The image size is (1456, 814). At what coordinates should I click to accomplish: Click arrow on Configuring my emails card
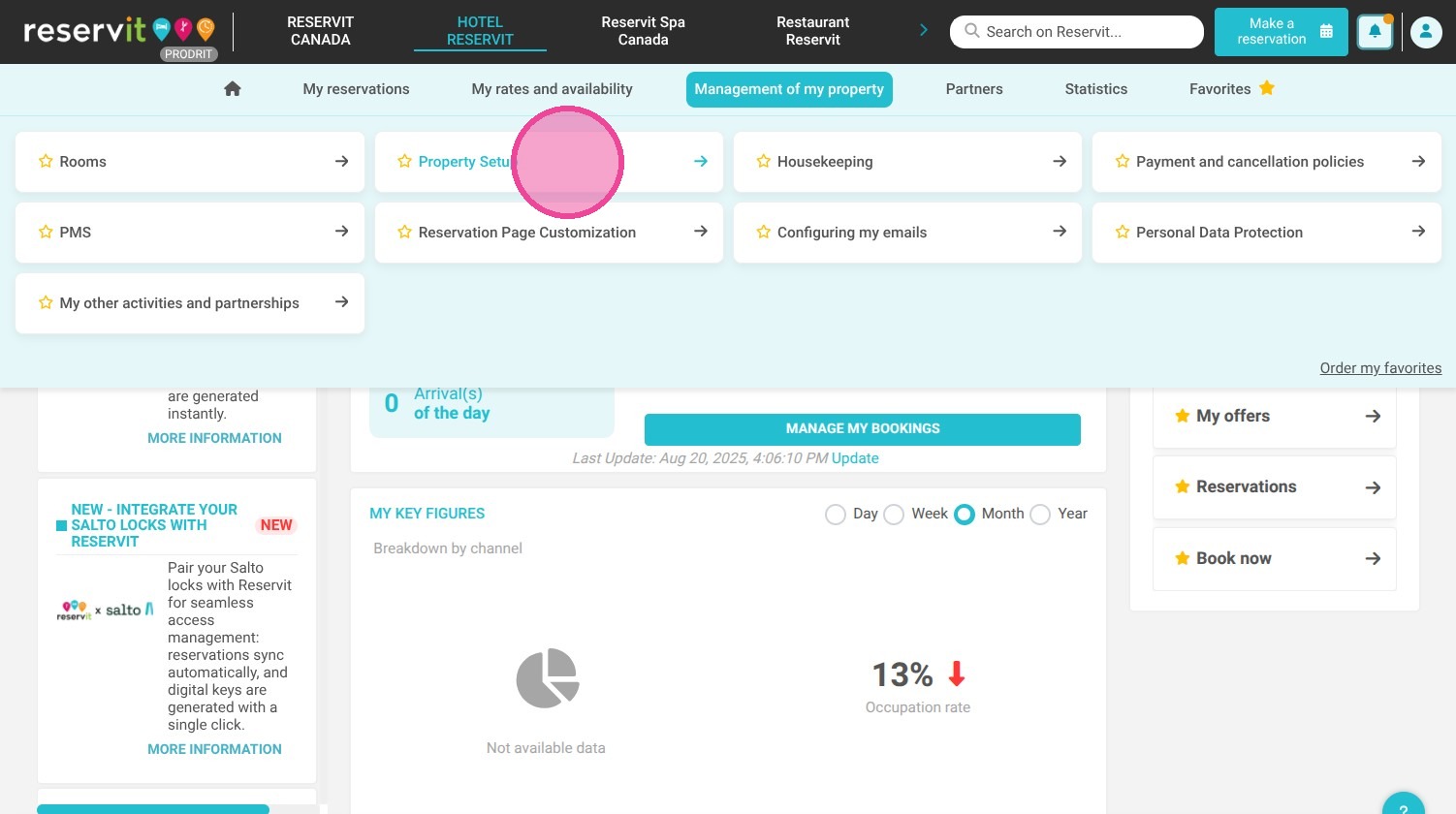click(x=1060, y=232)
